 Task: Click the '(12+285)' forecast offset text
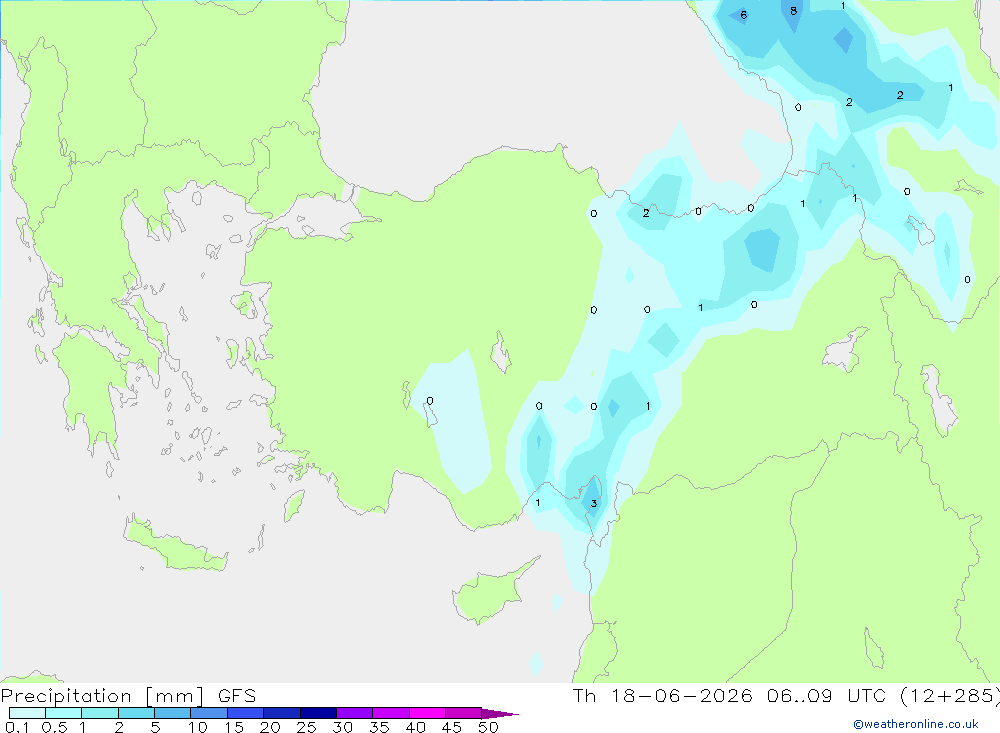950,696
